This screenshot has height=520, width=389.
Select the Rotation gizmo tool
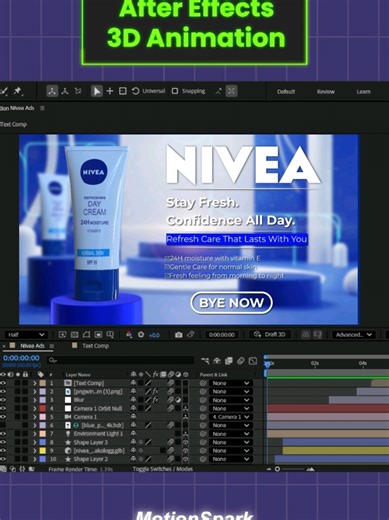point(135,91)
